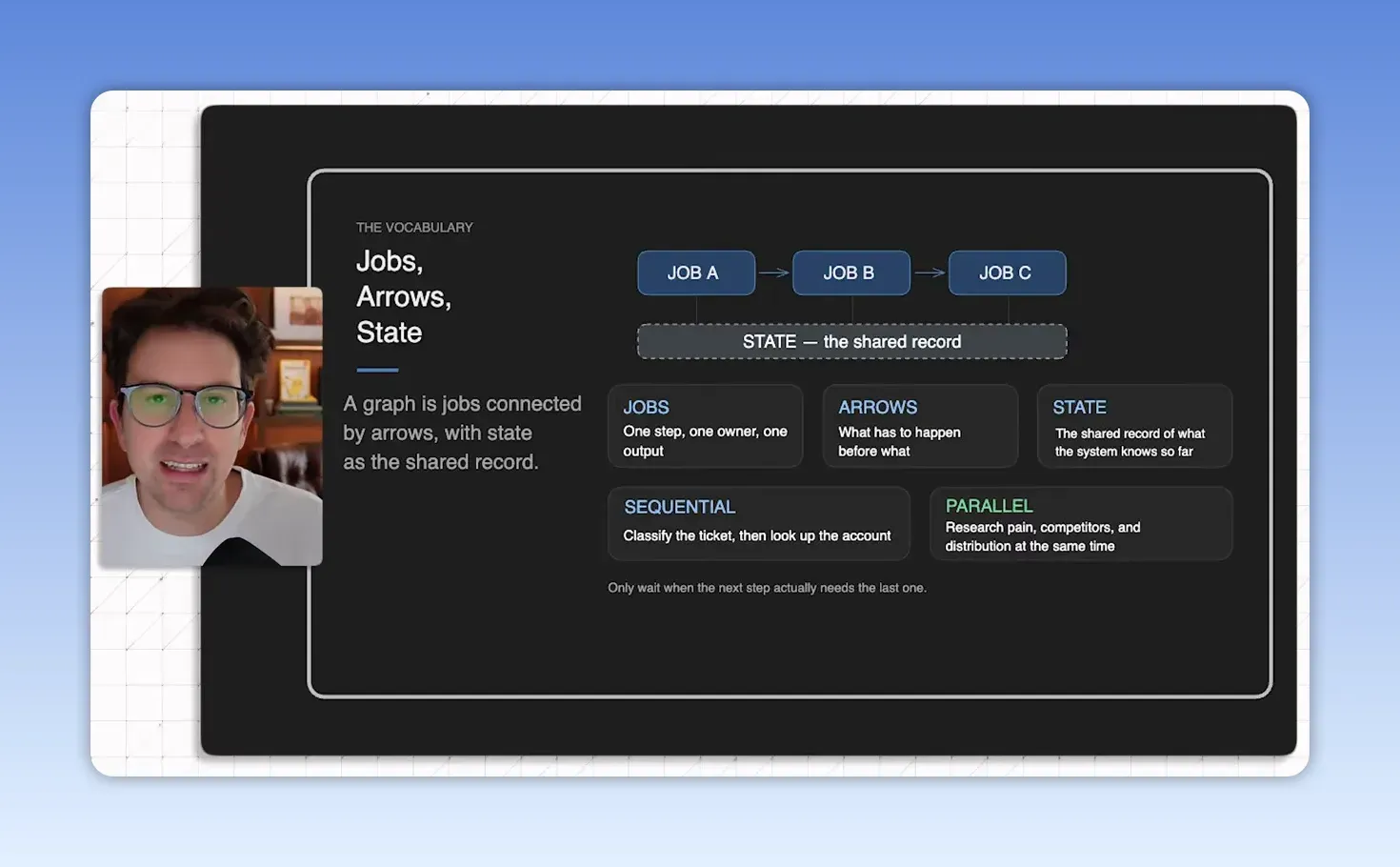Image resolution: width=1400 pixels, height=867 pixels.
Task: Click the dashed "STATE — the shared record" box
Action: (852, 342)
